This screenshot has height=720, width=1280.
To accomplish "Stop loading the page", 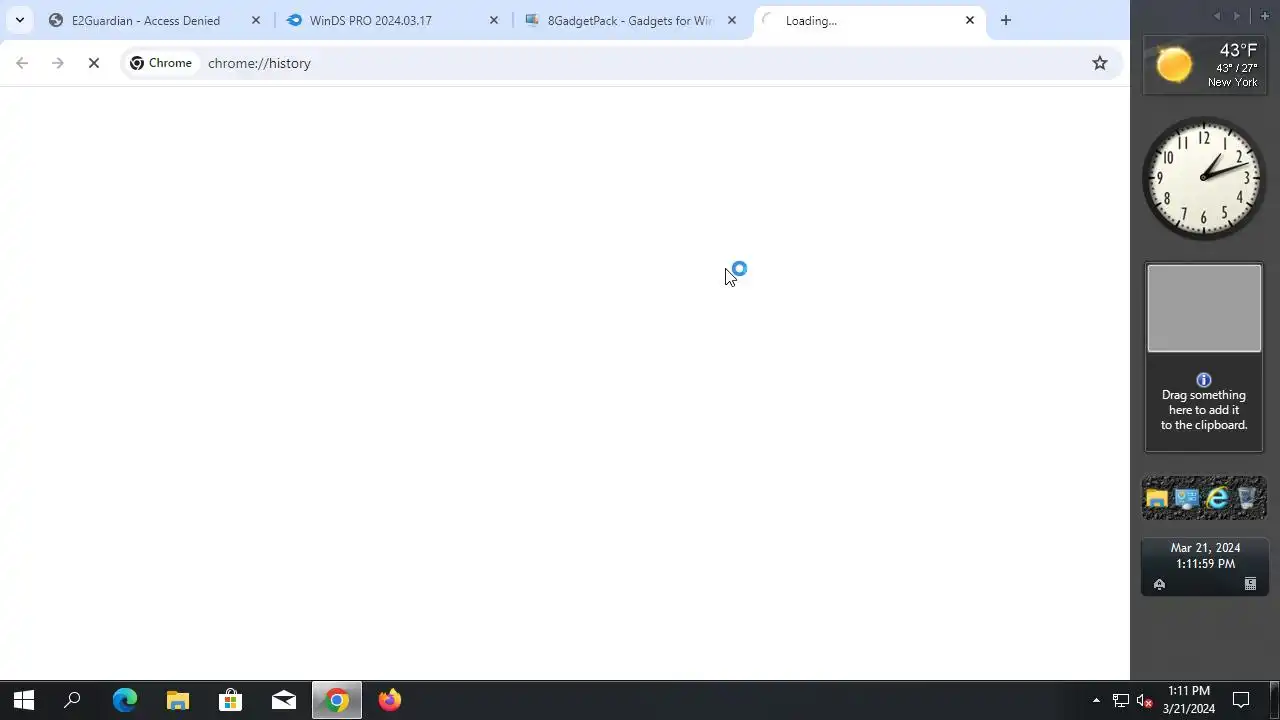I will coord(94,63).
